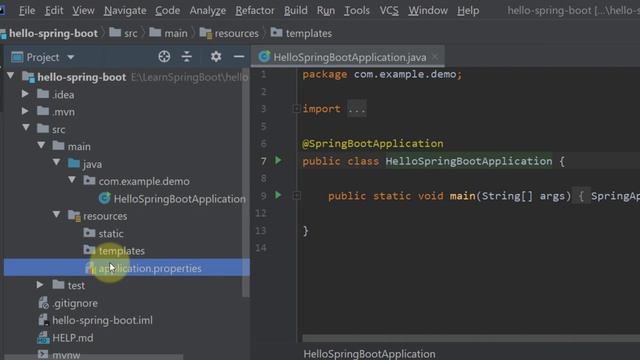Collapse the resources folder
The width and height of the screenshot is (640, 360).
pyautogui.click(x=57, y=215)
